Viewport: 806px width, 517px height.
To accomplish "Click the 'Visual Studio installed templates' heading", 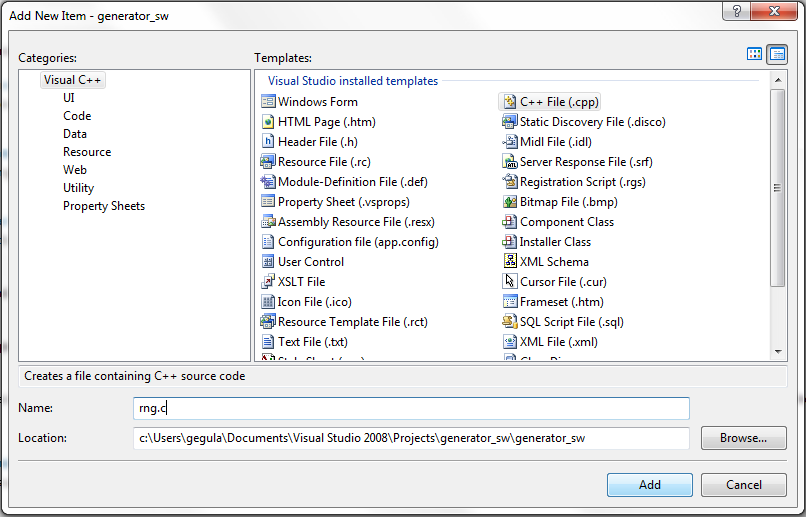I will (x=353, y=81).
